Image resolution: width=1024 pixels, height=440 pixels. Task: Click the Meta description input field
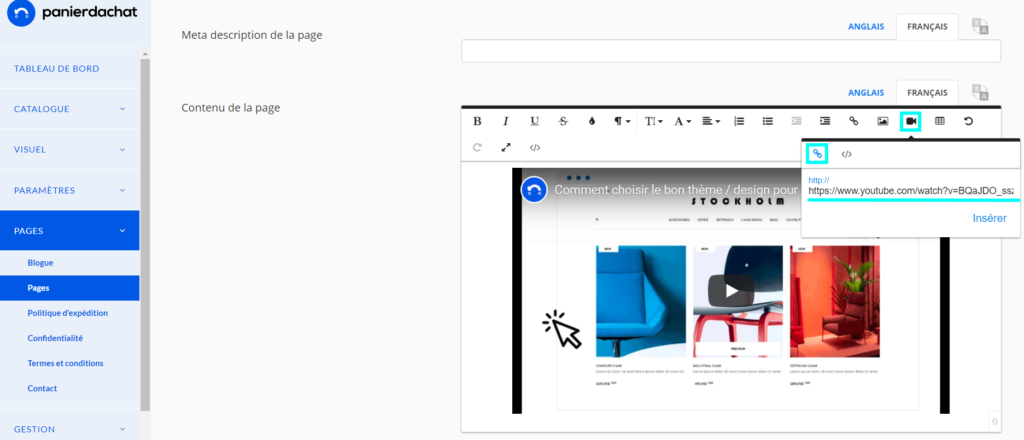pos(731,51)
